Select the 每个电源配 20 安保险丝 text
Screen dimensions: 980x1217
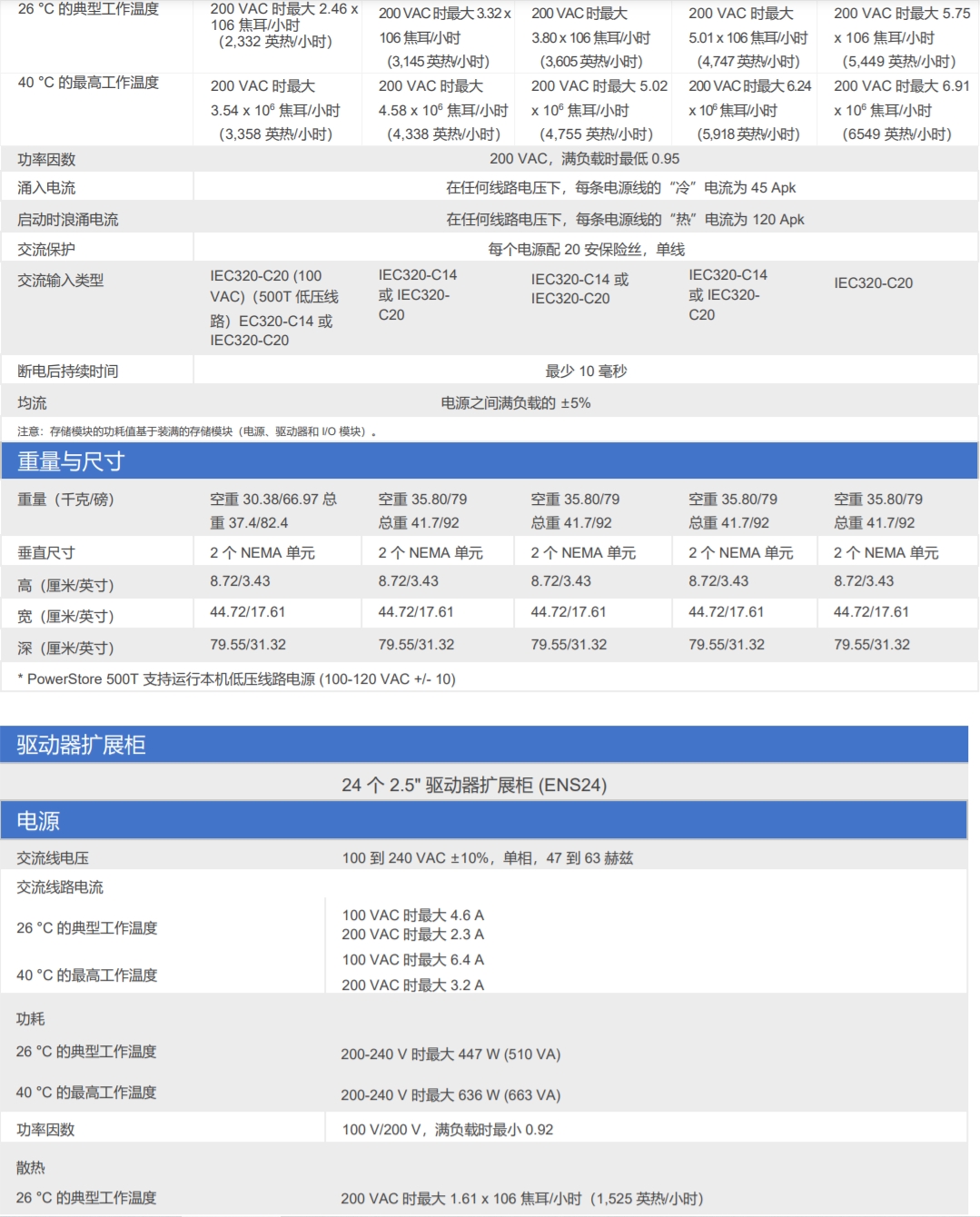[586, 250]
